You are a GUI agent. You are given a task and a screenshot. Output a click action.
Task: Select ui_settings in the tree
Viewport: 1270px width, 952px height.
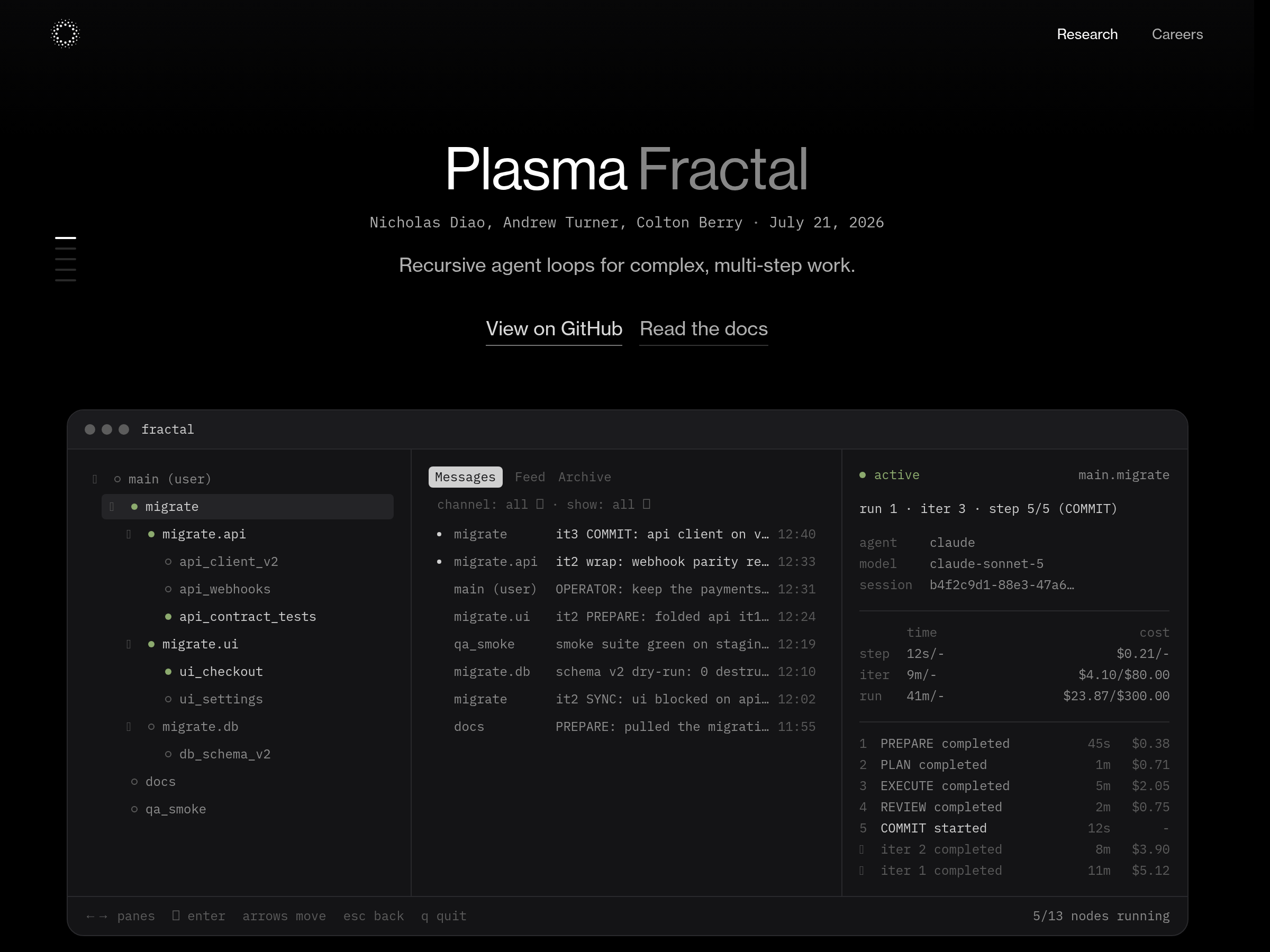(221, 700)
